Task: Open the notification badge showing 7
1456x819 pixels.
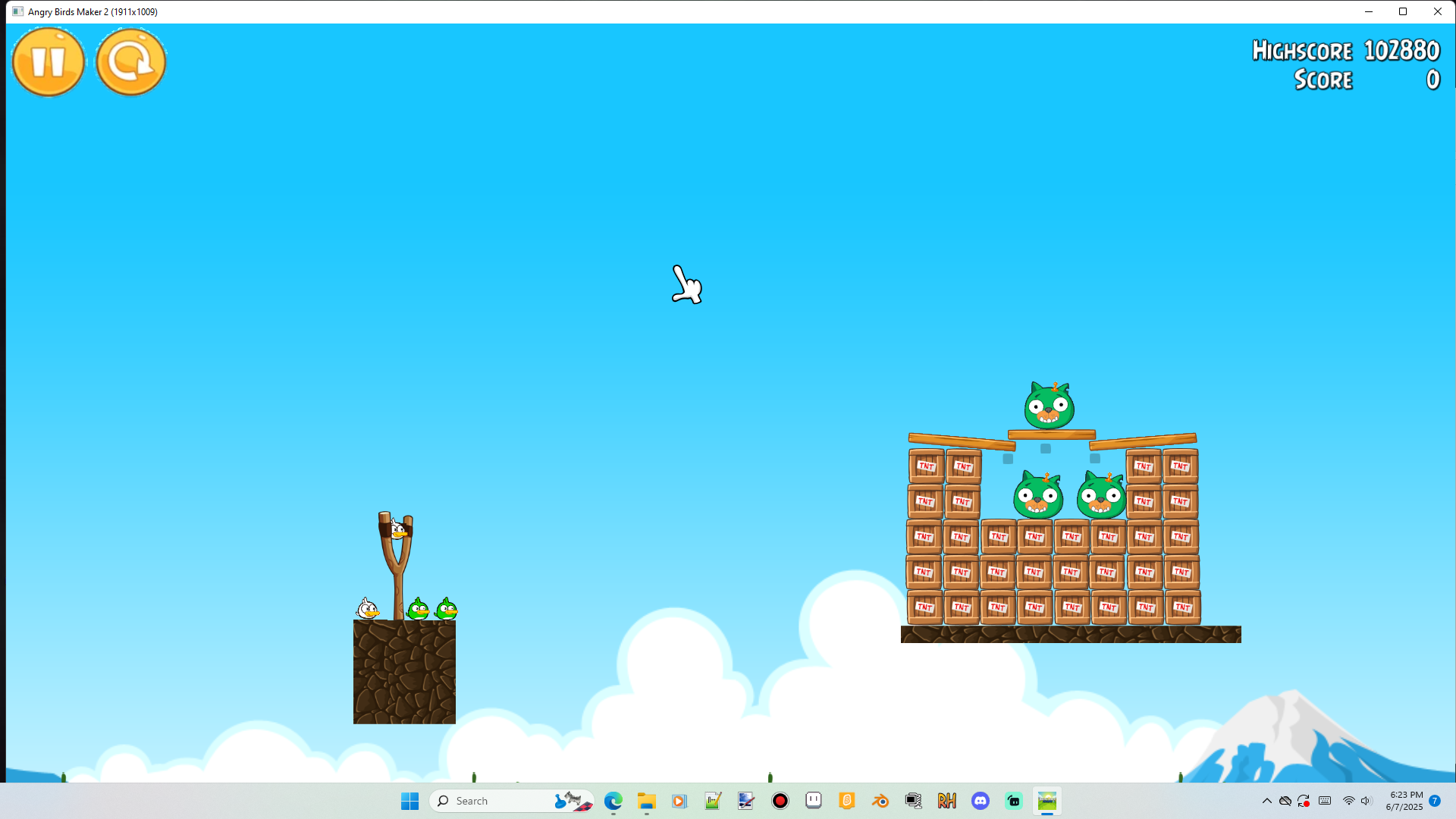Action: click(1435, 801)
